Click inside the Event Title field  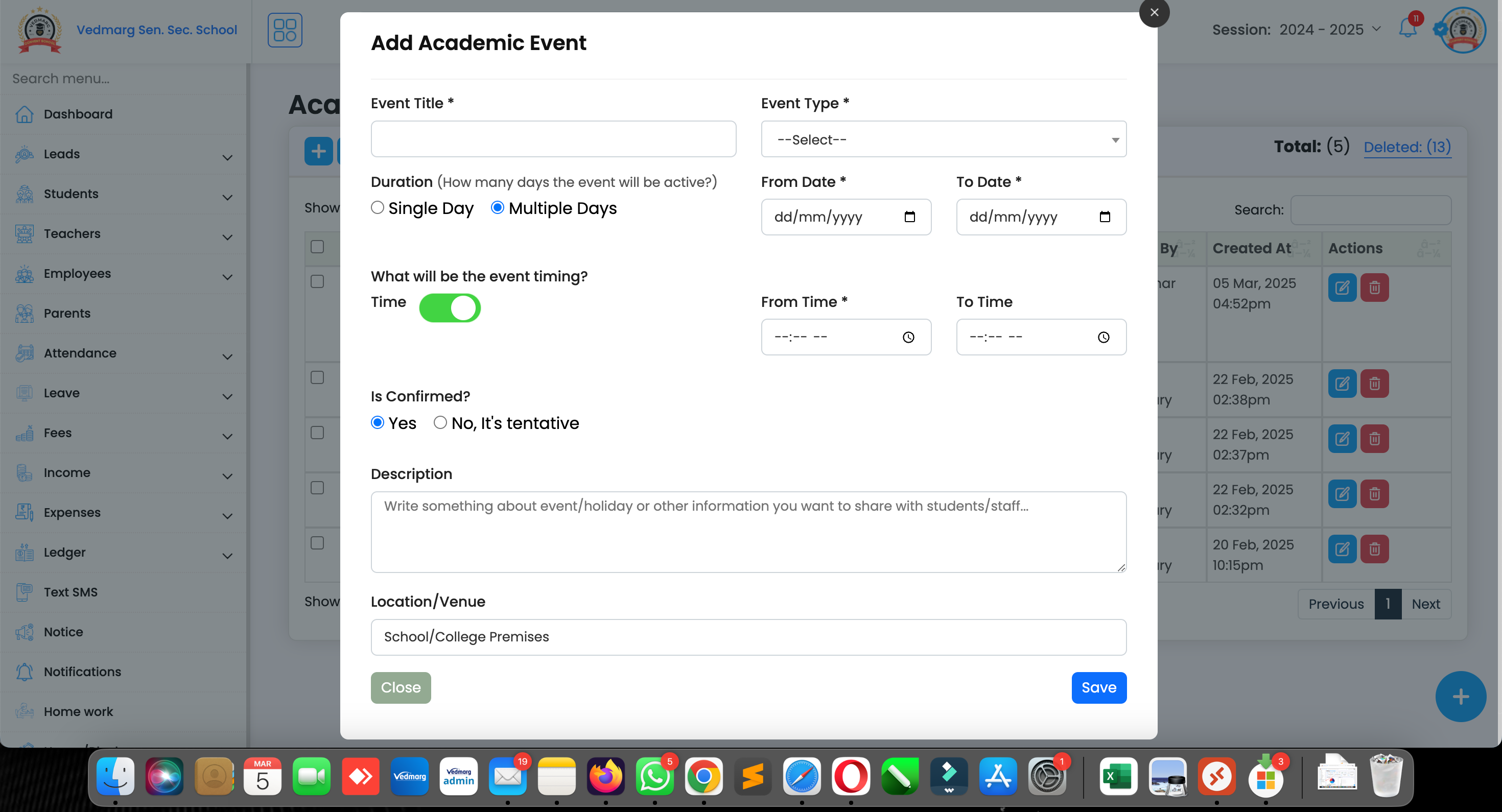tap(553, 139)
